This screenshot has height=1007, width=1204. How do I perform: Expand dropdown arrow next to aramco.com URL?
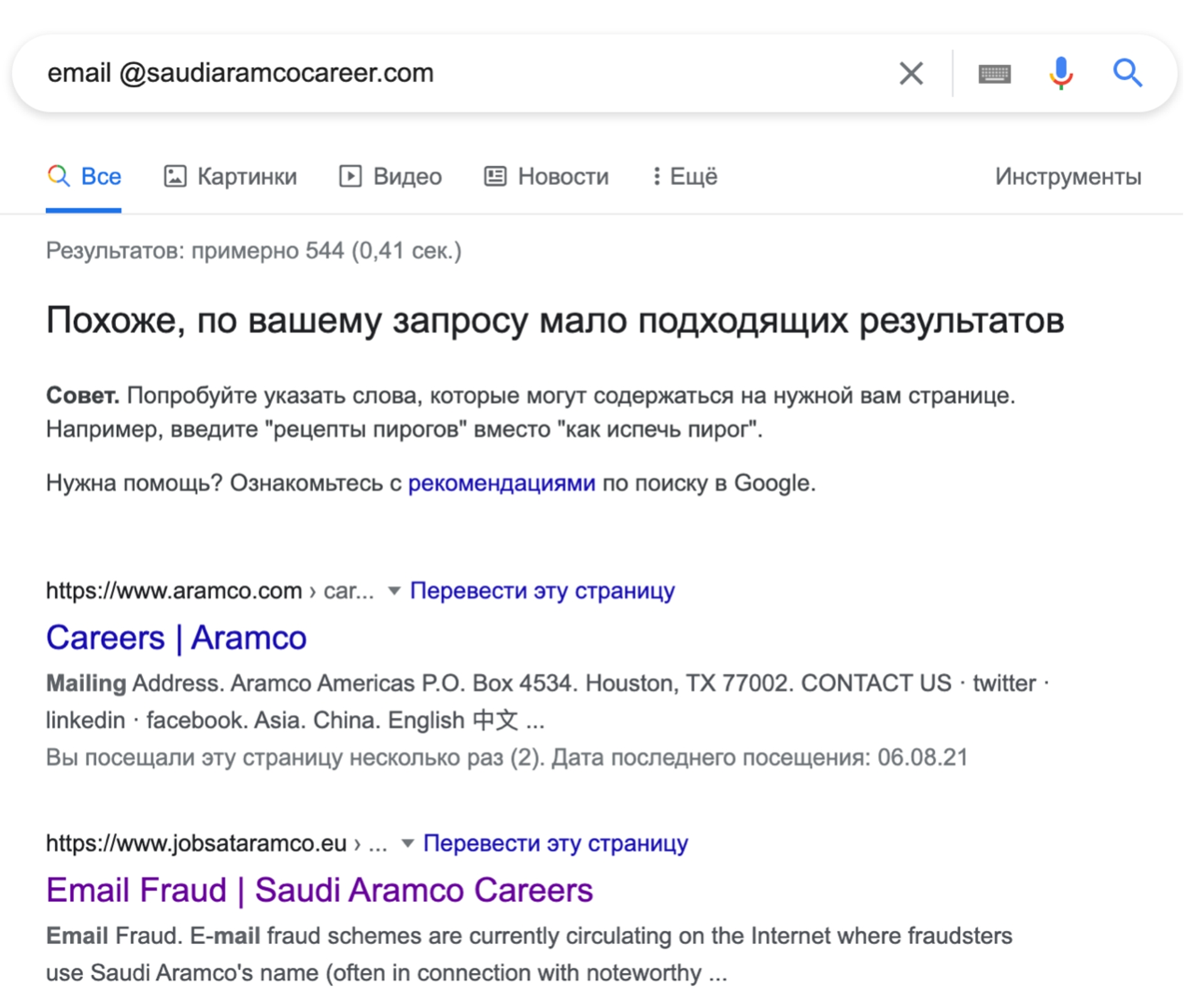pyautogui.click(x=394, y=591)
